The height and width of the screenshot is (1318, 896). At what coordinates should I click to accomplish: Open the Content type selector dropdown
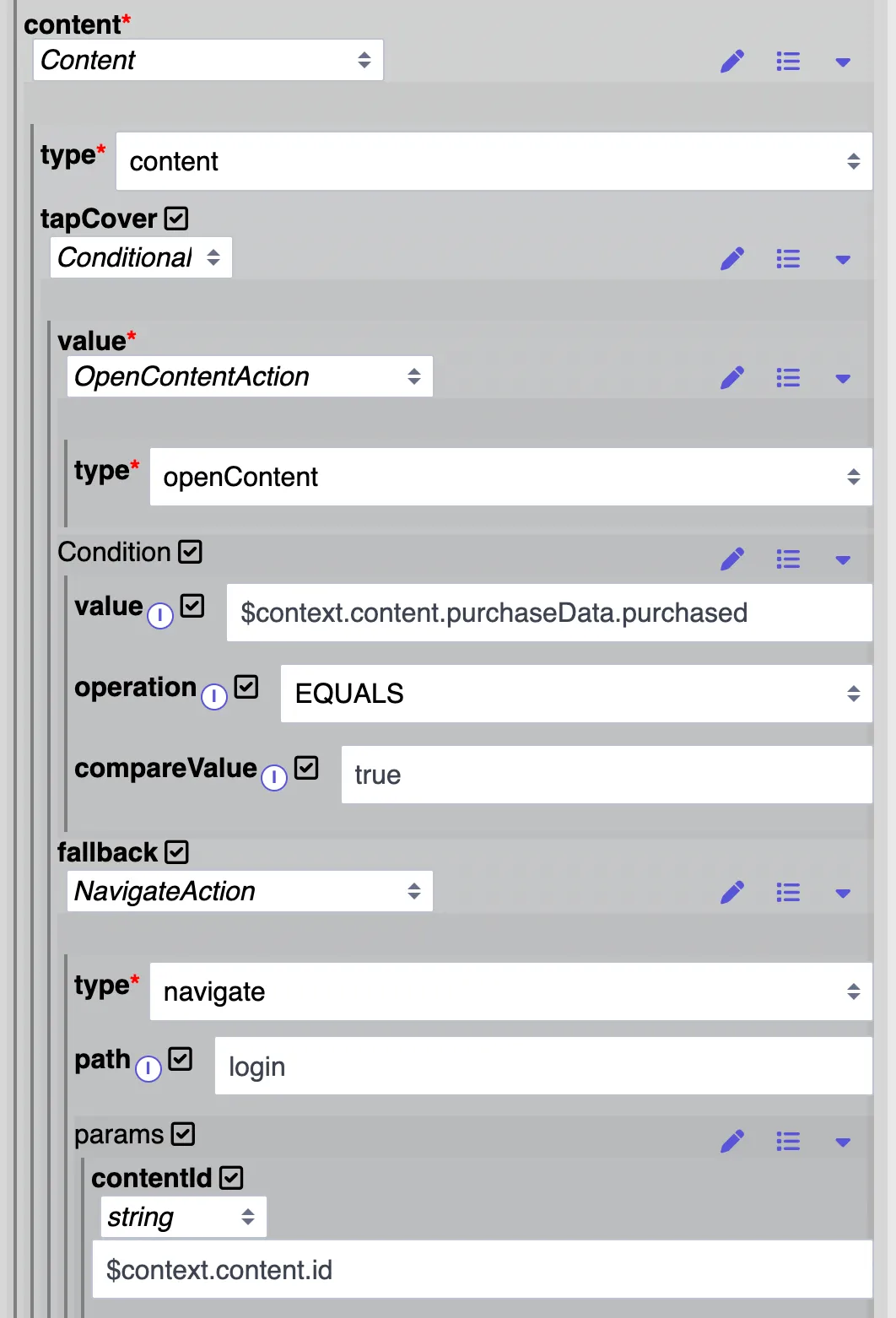tap(208, 60)
